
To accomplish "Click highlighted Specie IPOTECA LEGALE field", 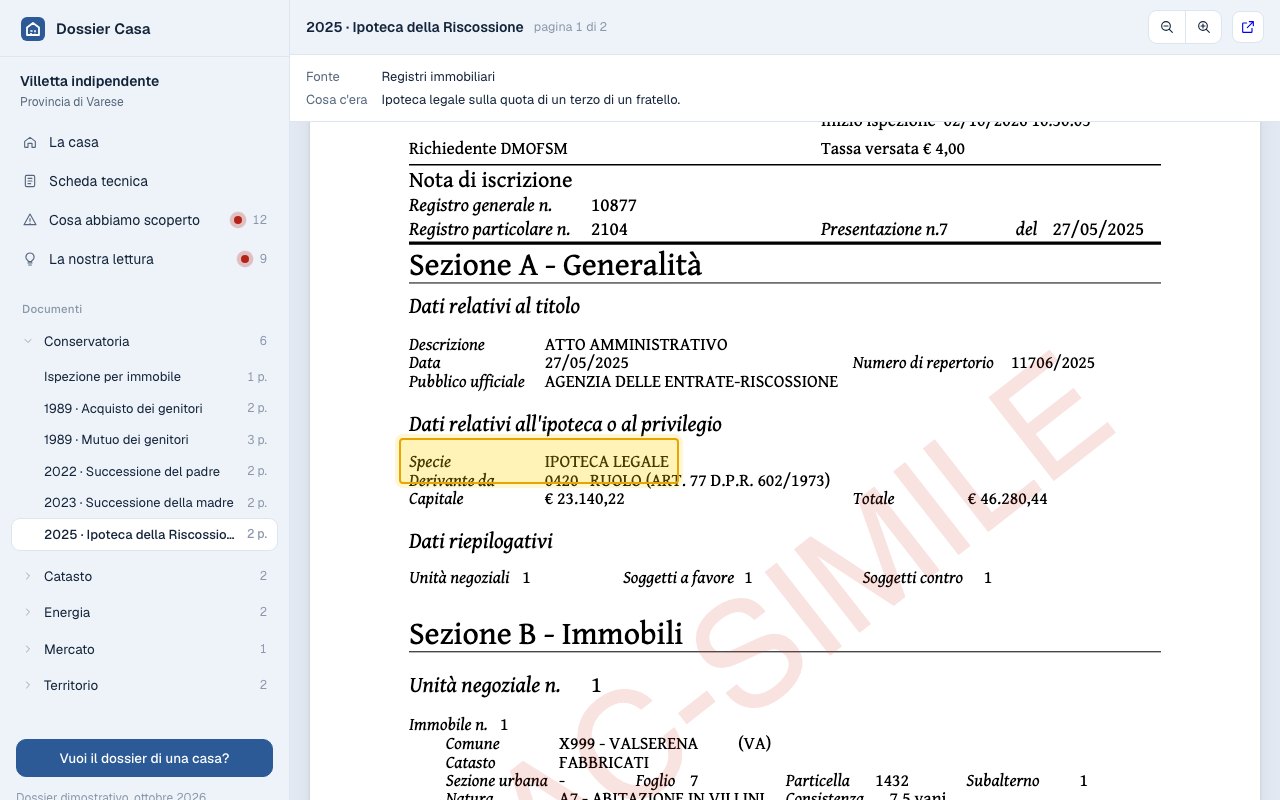I will point(539,461).
